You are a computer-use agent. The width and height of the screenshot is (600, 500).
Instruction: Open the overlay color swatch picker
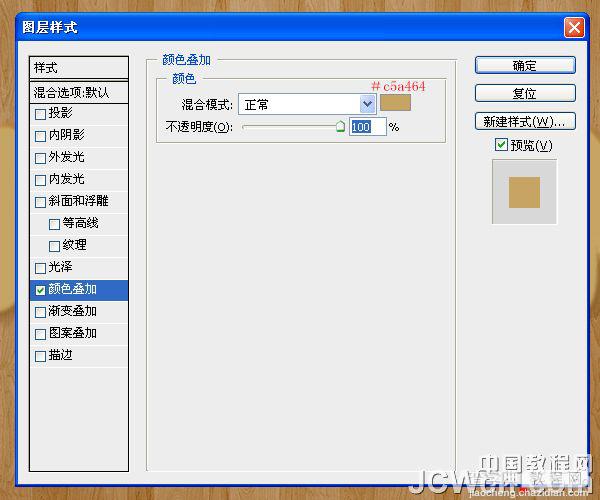click(x=395, y=103)
